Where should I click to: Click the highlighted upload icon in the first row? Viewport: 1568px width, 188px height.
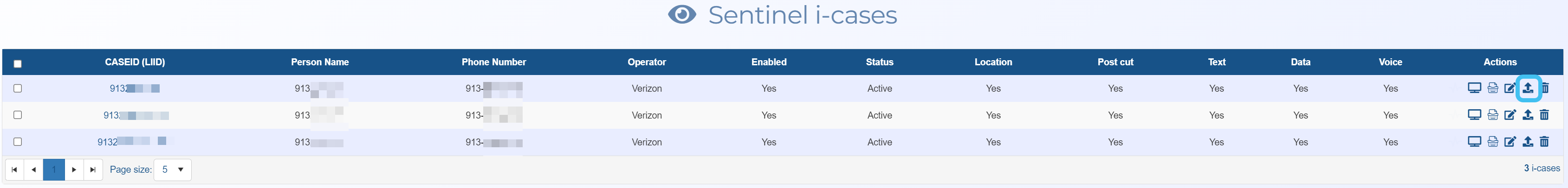[x=1528, y=88]
